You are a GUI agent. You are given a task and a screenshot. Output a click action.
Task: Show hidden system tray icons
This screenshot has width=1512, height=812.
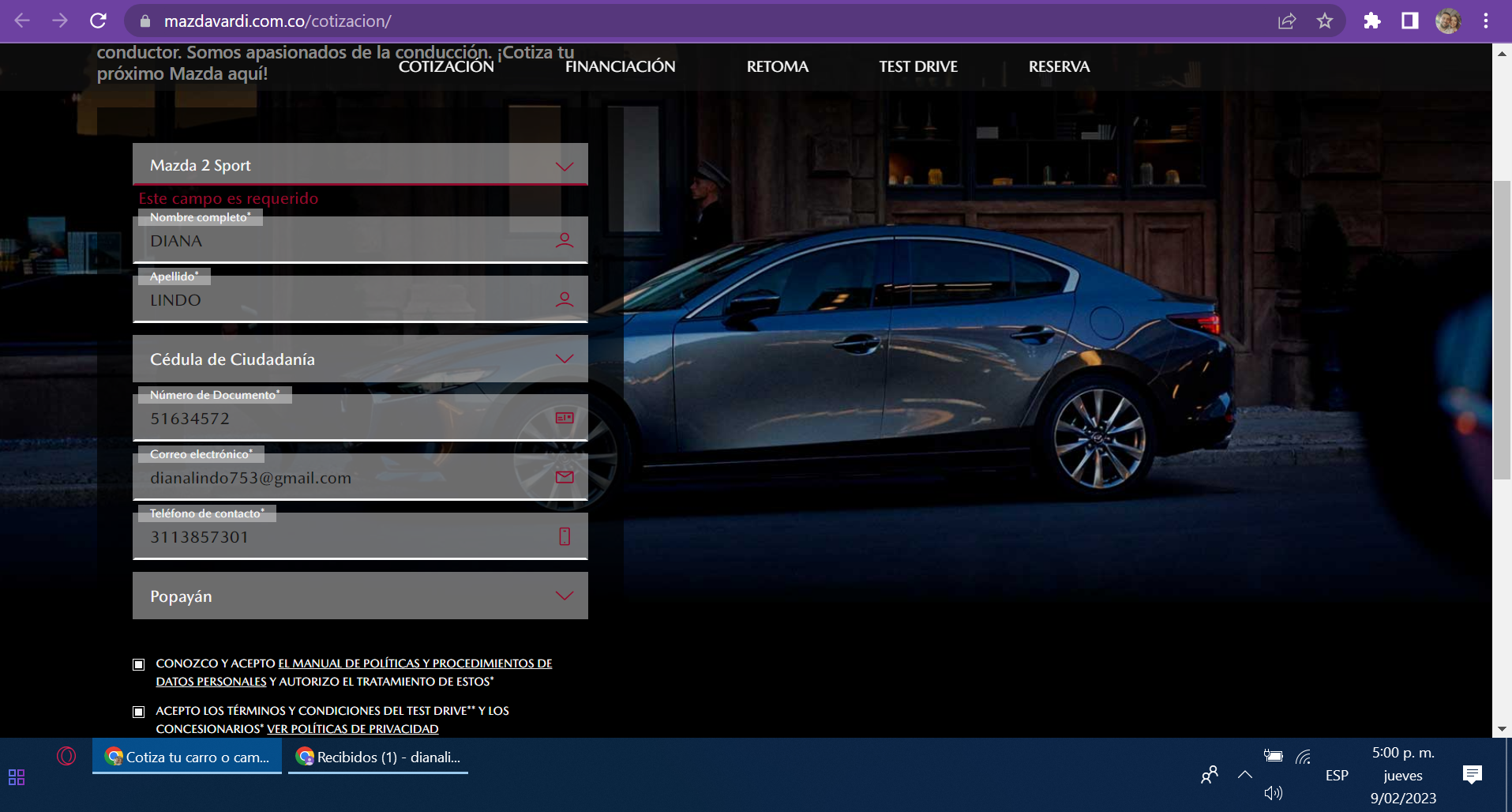click(1245, 775)
